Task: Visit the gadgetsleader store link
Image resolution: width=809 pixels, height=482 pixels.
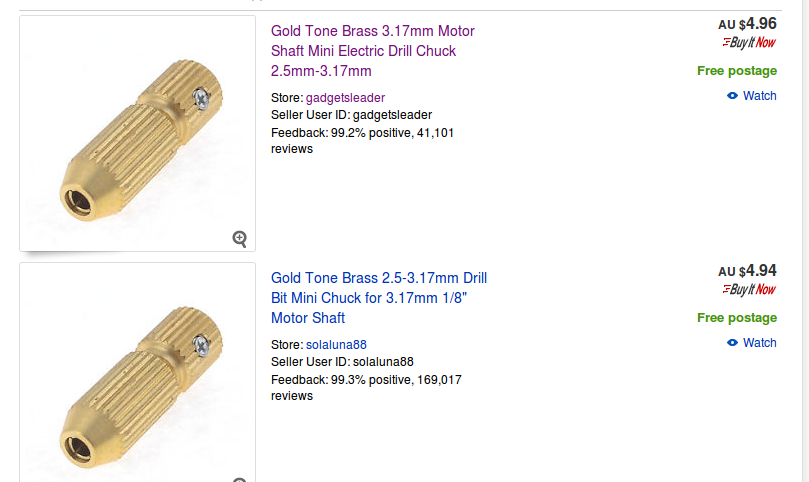Action: pyautogui.click(x=345, y=98)
